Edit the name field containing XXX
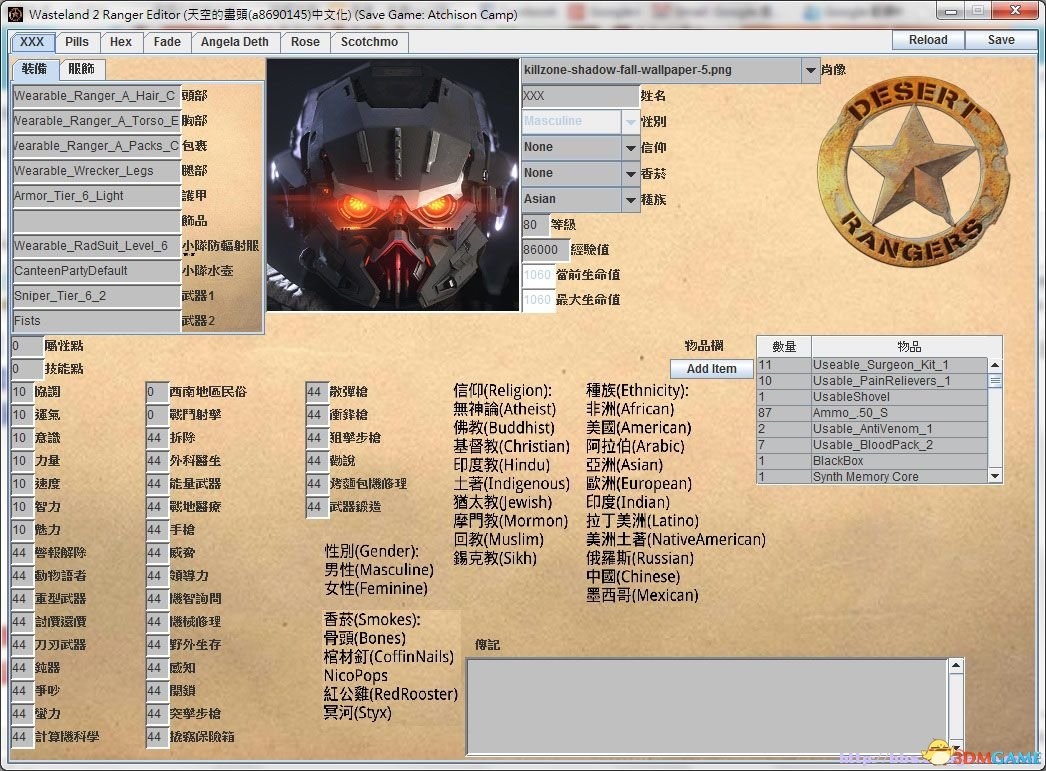This screenshot has width=1046, height=771. tap(580, 96)
